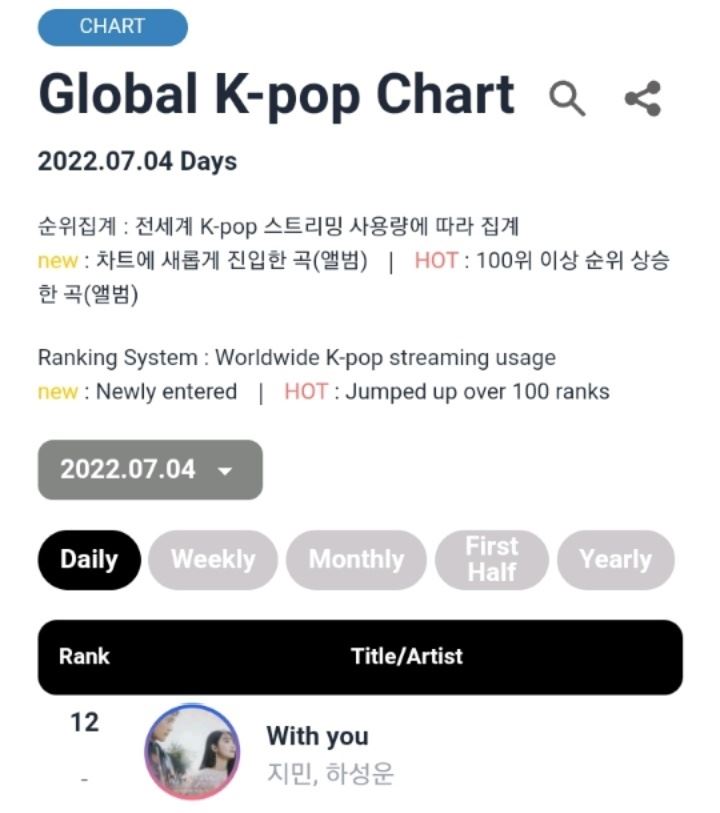Click the Rank column header
Image resolution: width=720 pixels, height=813 pixels.
(x=84, y=656)
